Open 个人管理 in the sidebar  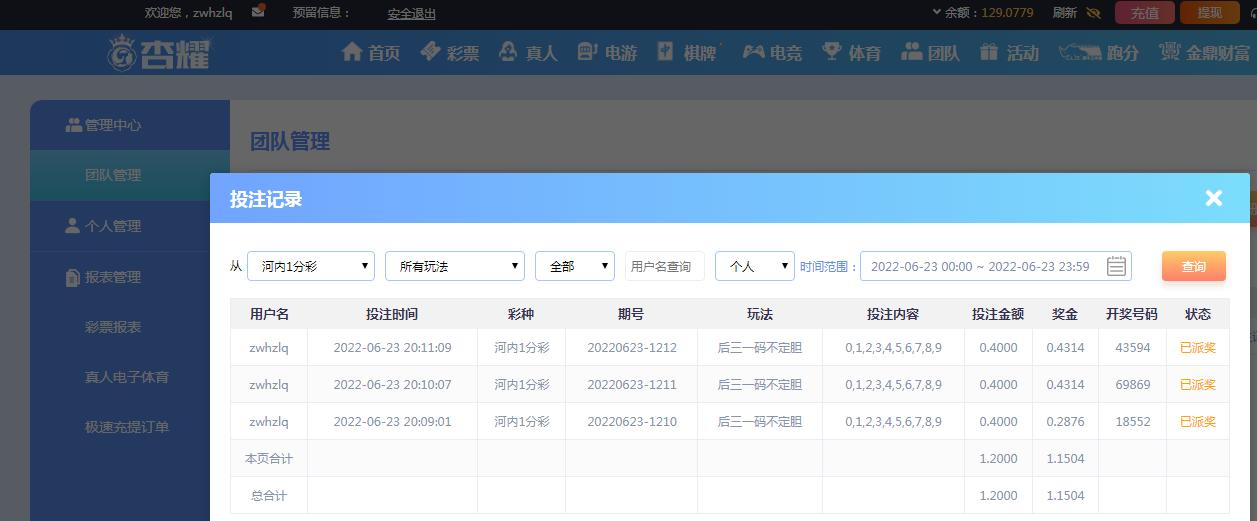tap(130, 226)
